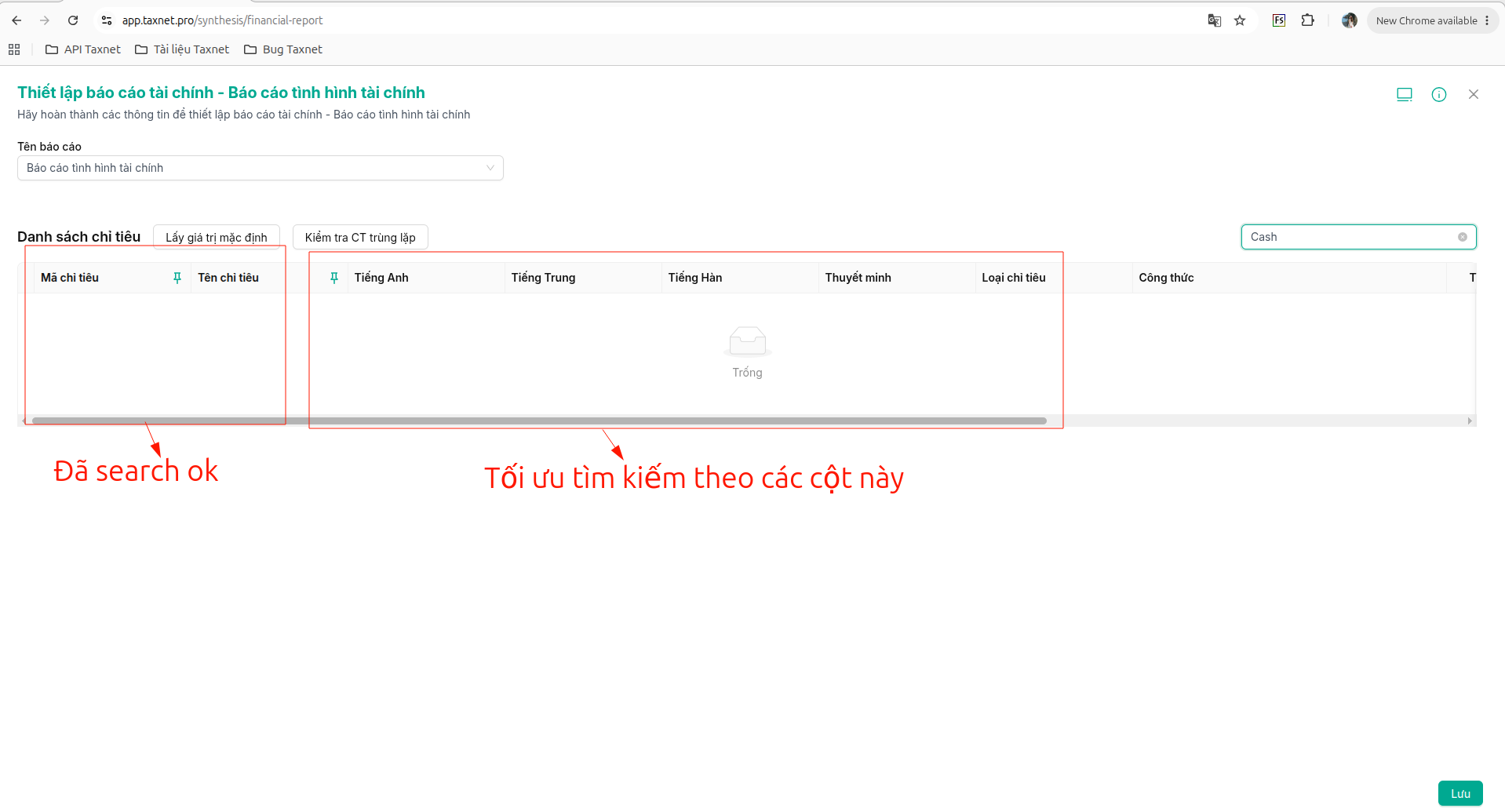
Task: Open the browser extensions puzzle icon
Action: pyautogui.click(x=1307, y=20)
